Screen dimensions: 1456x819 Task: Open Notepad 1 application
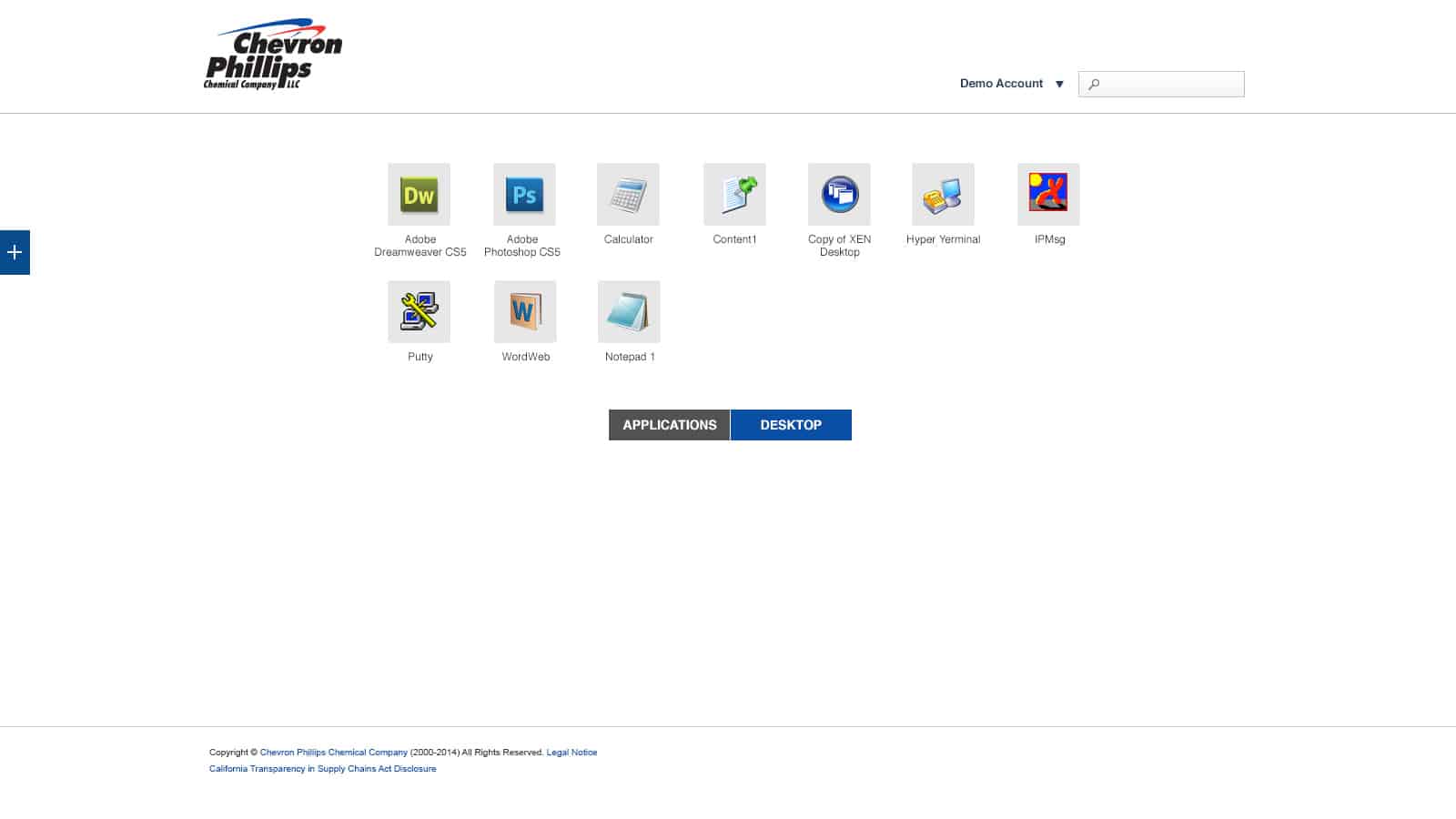tap(629, 311)
